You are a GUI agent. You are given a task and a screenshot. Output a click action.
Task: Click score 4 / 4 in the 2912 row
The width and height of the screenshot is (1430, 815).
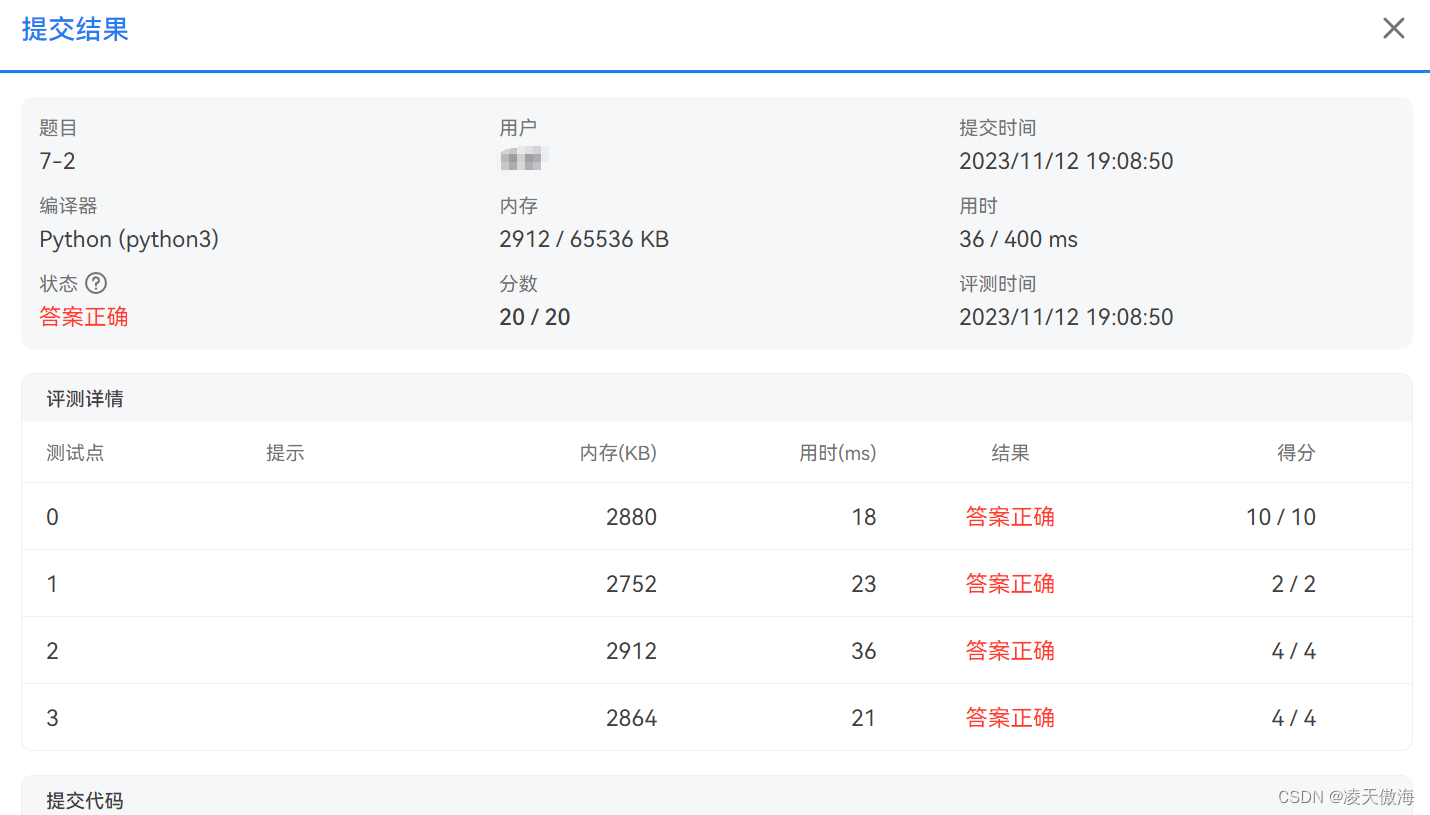point(1294,651)
